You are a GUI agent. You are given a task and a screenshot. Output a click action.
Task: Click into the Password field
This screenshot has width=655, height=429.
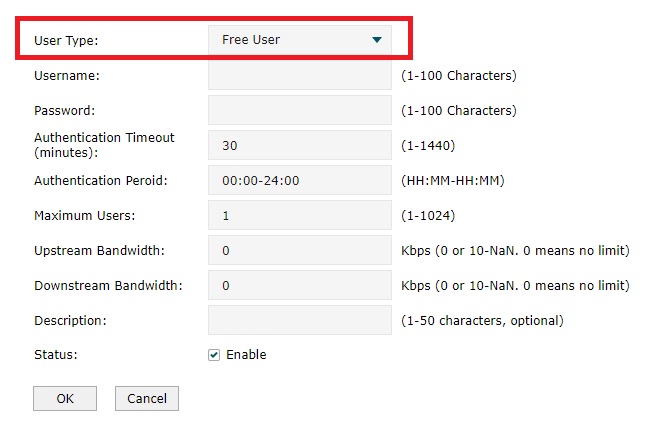coord(299,110)
